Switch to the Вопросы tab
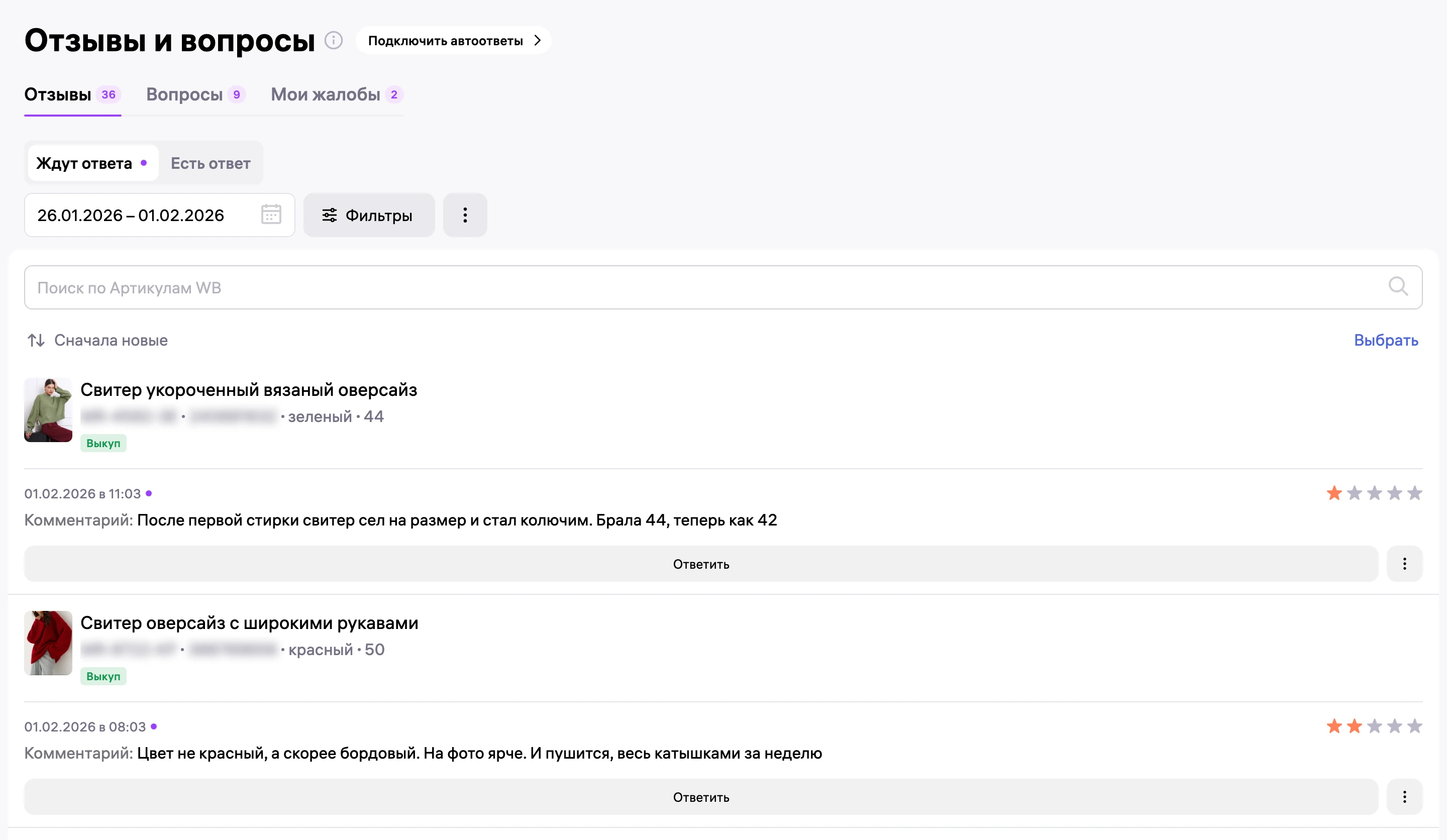Image resolution: width=1447 pixels, height=840 pixels. (196, 94)
